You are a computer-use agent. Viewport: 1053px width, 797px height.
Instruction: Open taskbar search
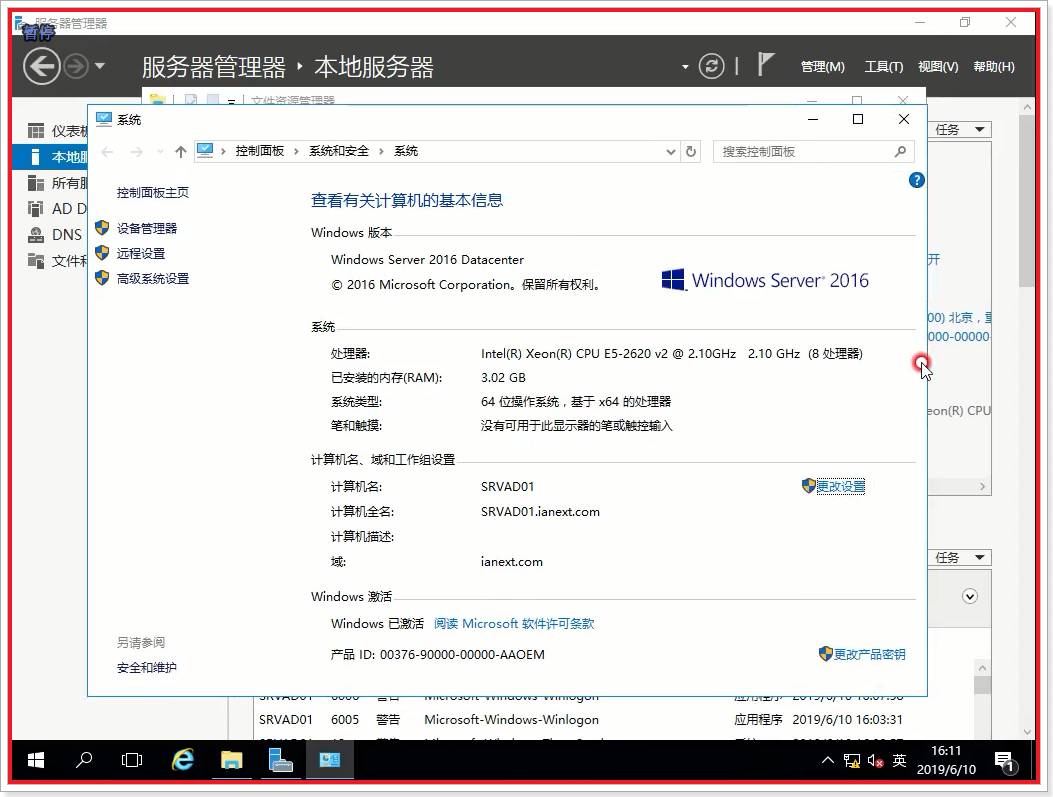point(84,760)
